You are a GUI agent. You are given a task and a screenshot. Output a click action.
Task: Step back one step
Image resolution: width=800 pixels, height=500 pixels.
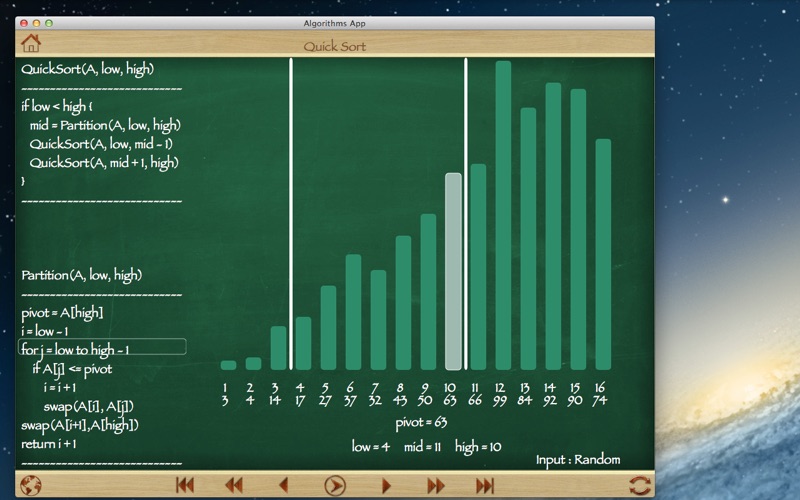coord(284,485)
